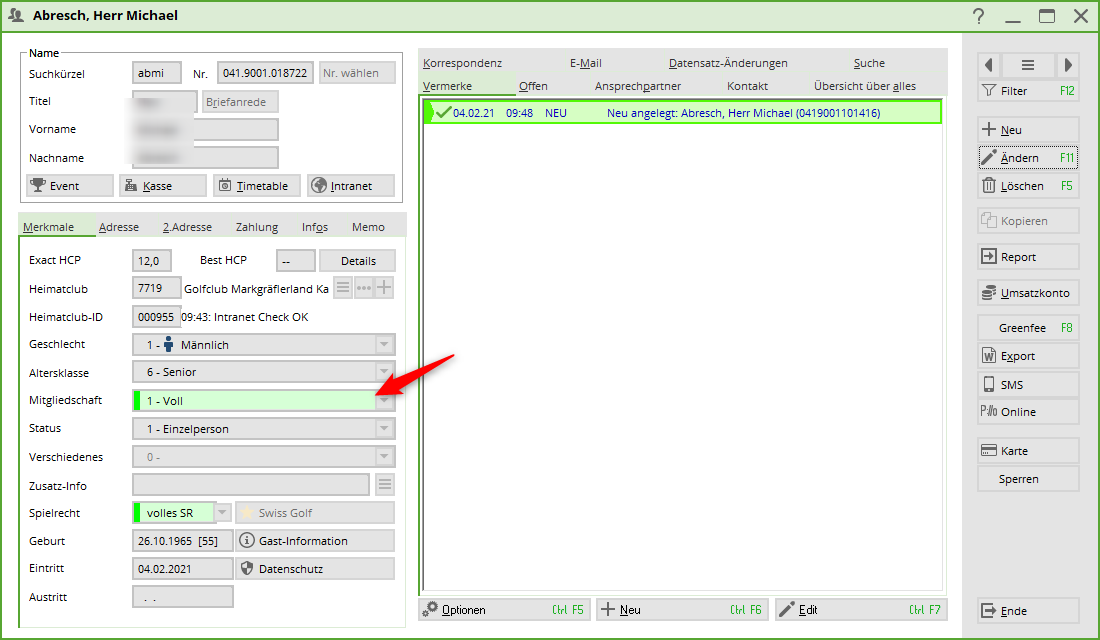The height and width of the screenshot is (640, 1100).
Task: Click Heimatclub ellipsis search icon
Action: coord(363,288)
